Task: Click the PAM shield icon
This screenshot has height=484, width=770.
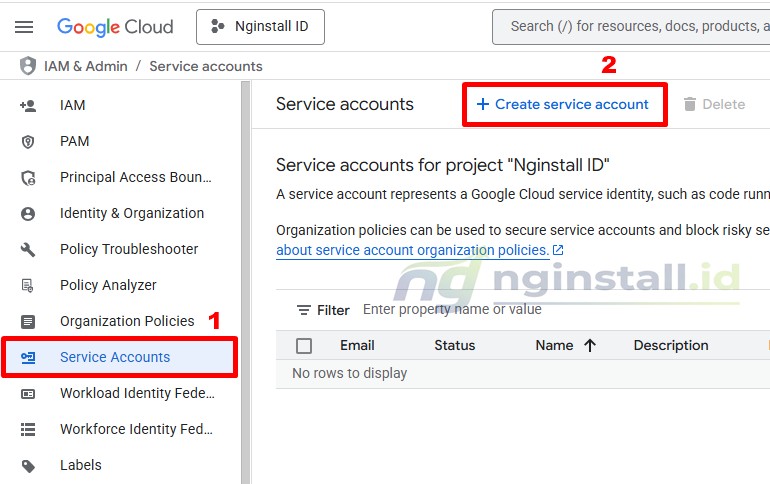Action: tap(28, 141)
